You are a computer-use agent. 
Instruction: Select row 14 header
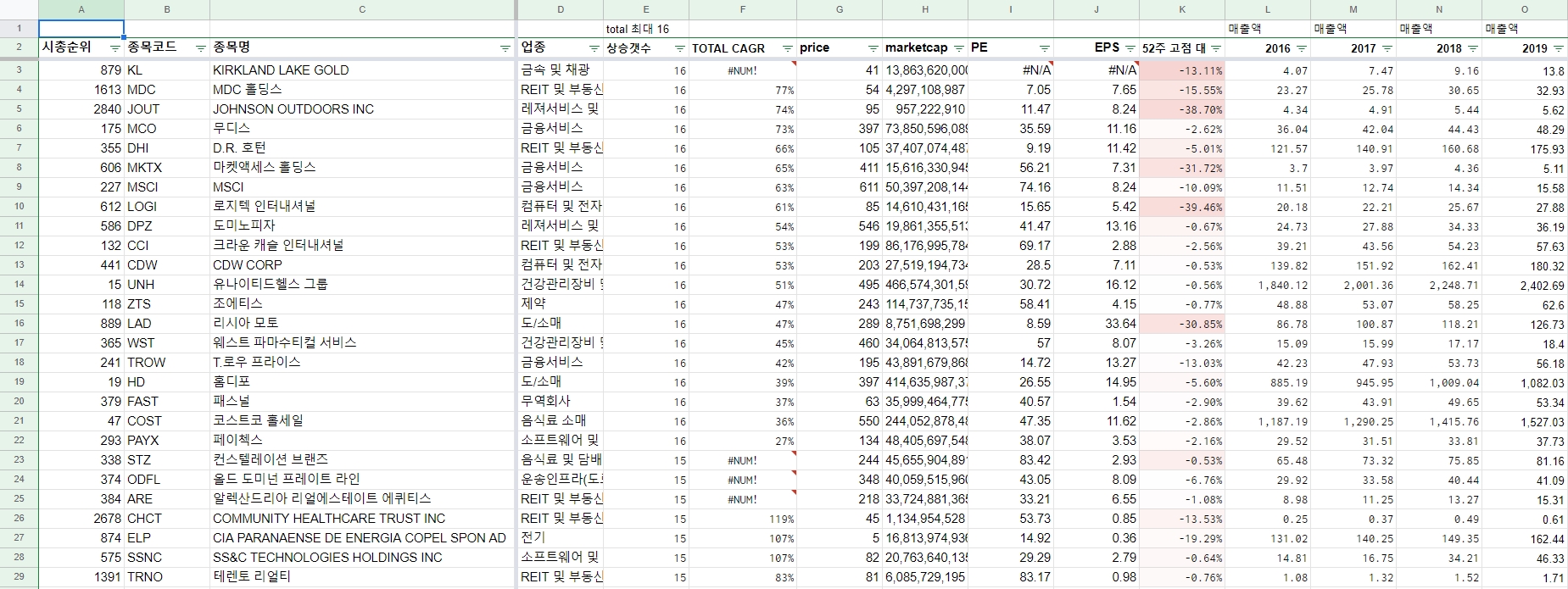19,284
